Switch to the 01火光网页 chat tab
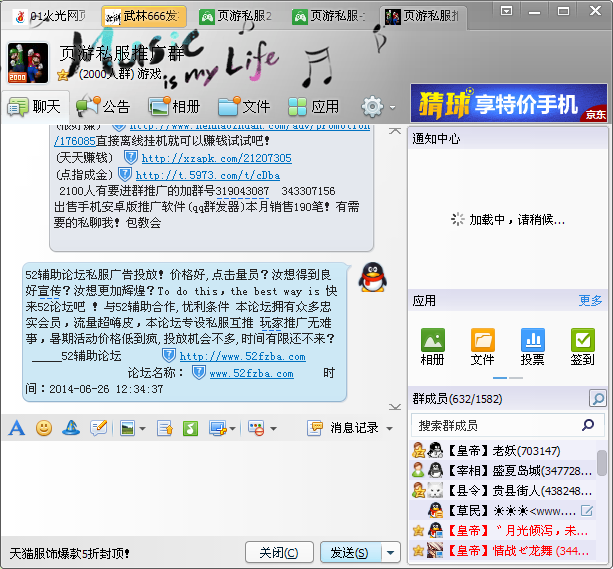The image size is (613, 569). (x=50, y=16)
